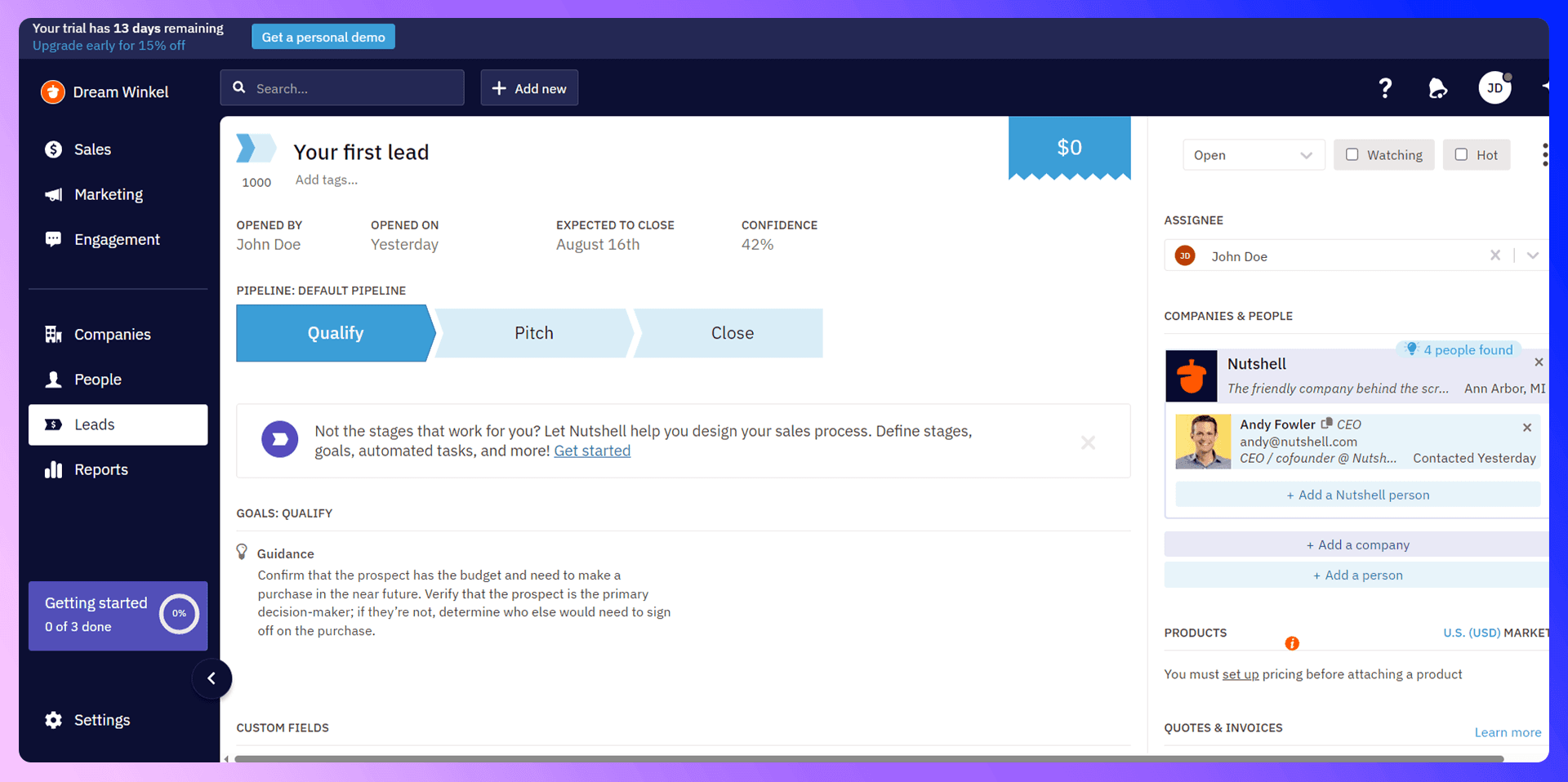Go to the Reports section label
The image size is (1568, 782).
[101, 469]
